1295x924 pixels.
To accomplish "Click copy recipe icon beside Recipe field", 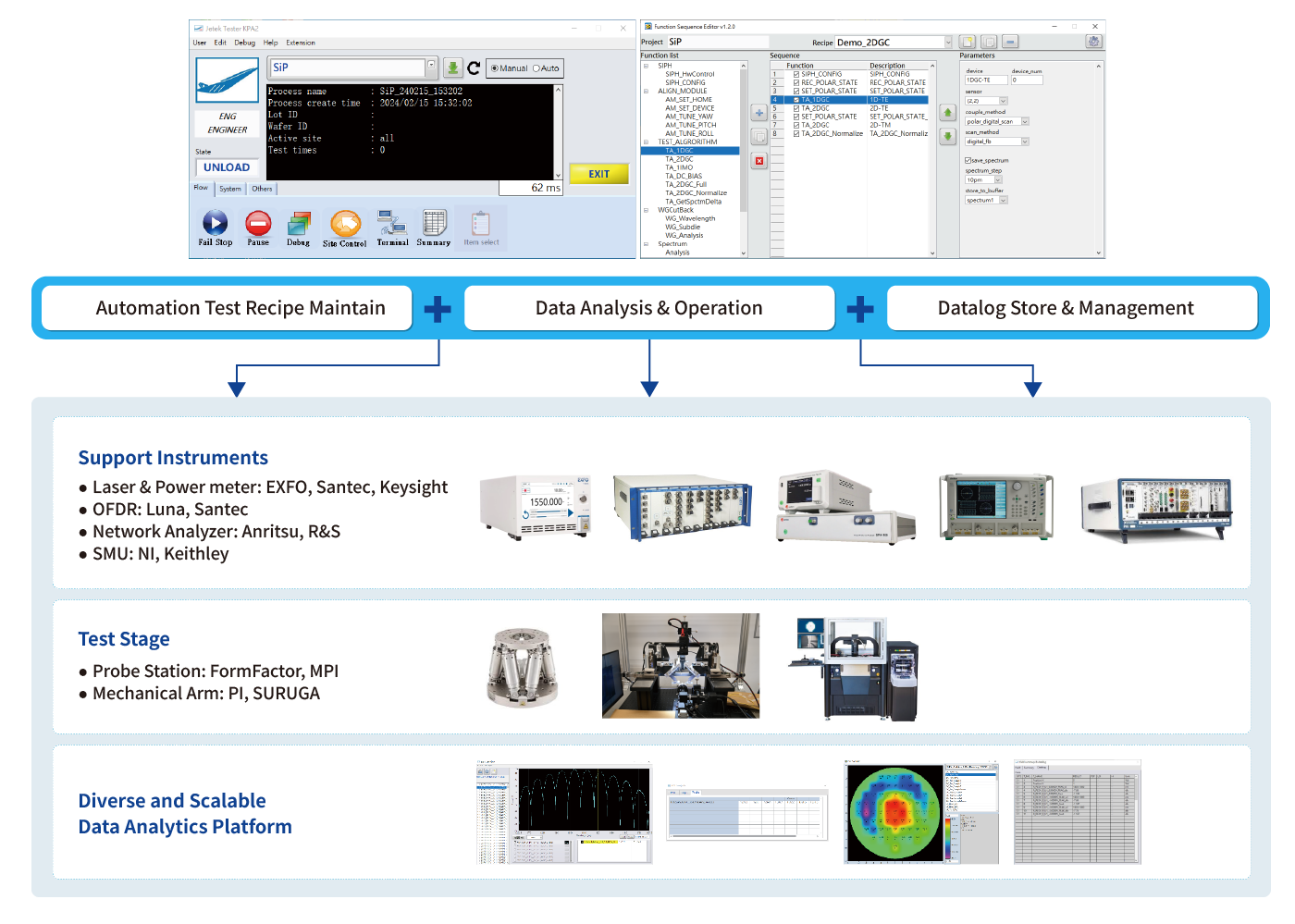I will pos(989,42).
